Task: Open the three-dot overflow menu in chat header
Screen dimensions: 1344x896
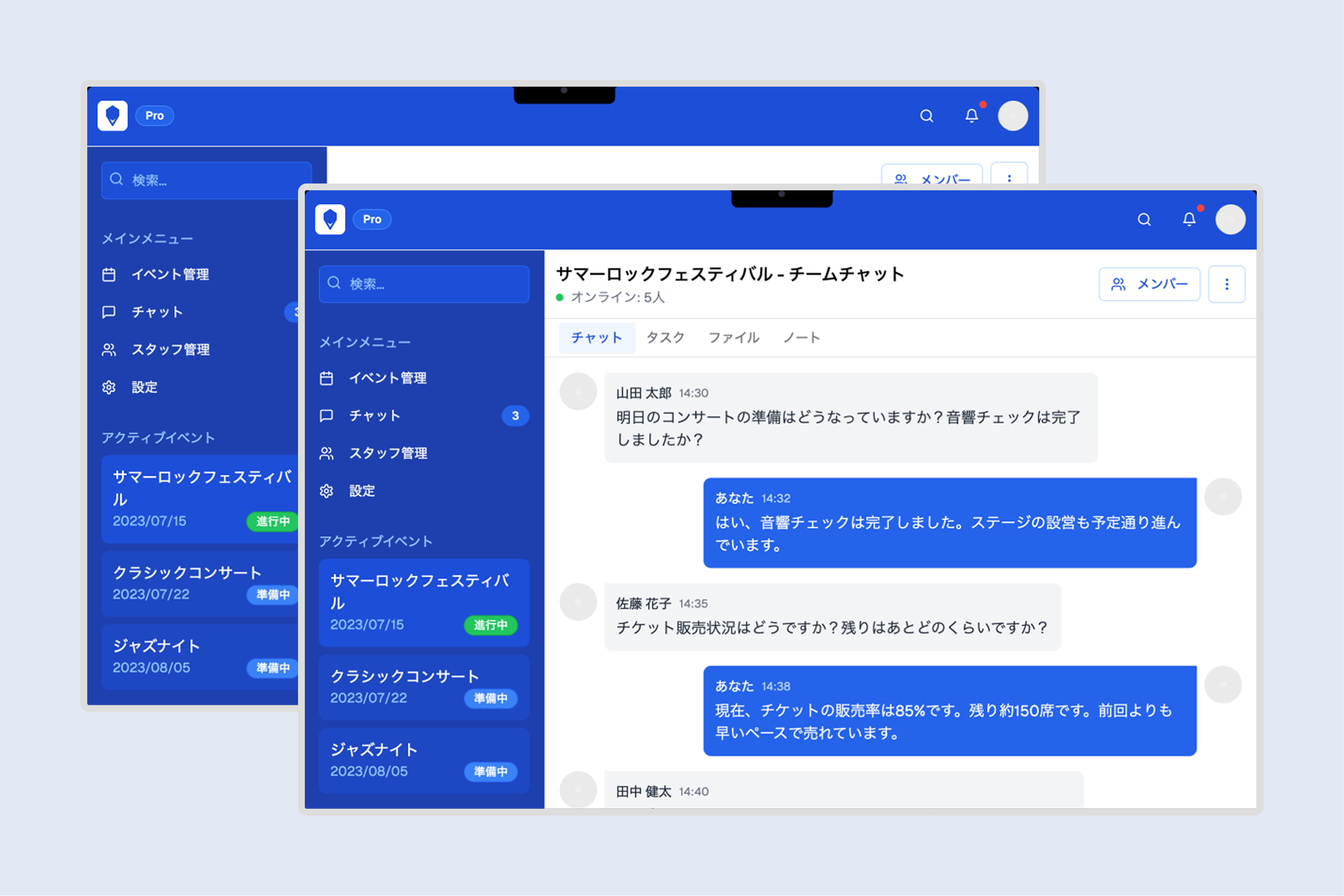Action: point(1226,284)
